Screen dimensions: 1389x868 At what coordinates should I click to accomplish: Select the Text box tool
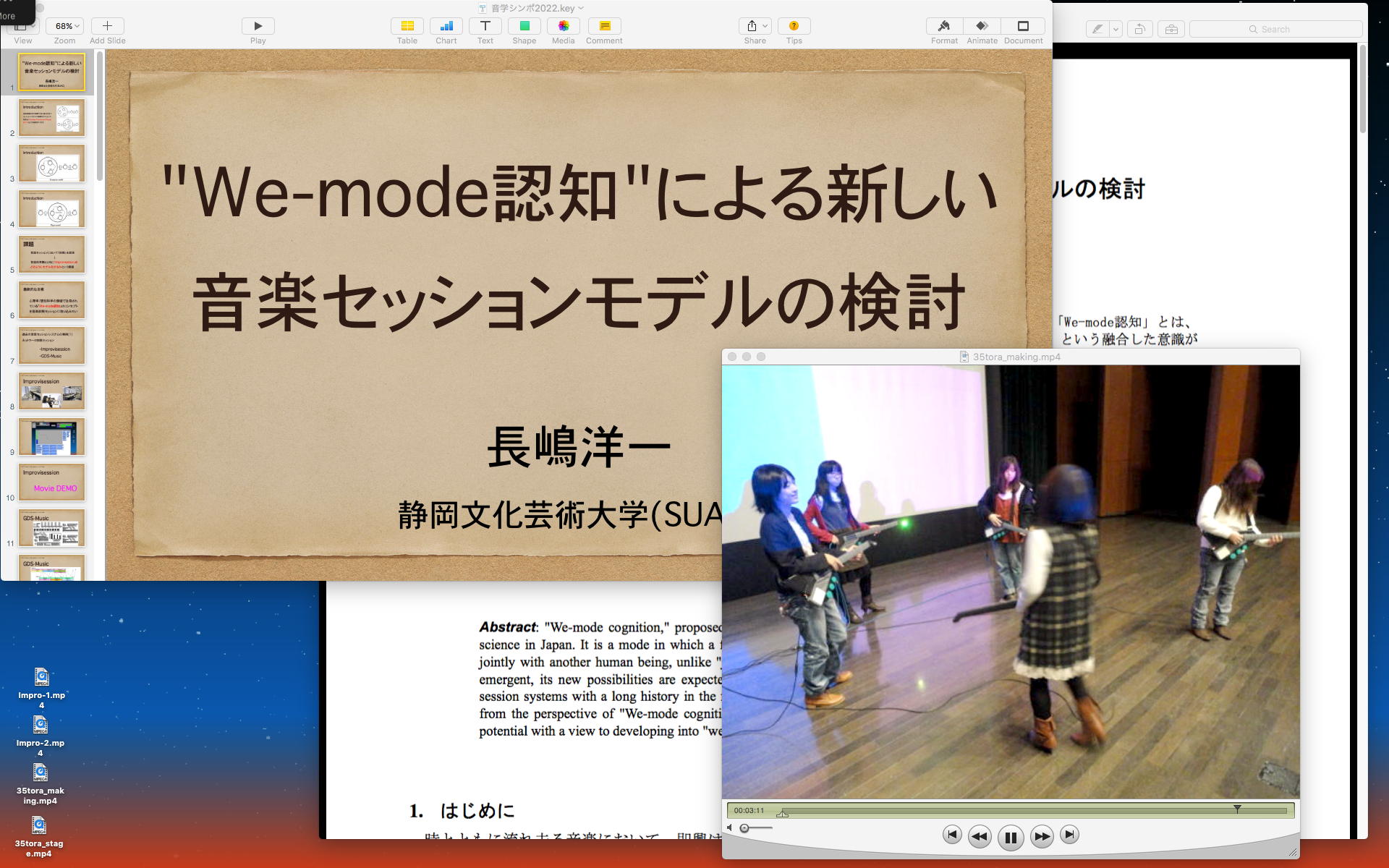[485, 27]
